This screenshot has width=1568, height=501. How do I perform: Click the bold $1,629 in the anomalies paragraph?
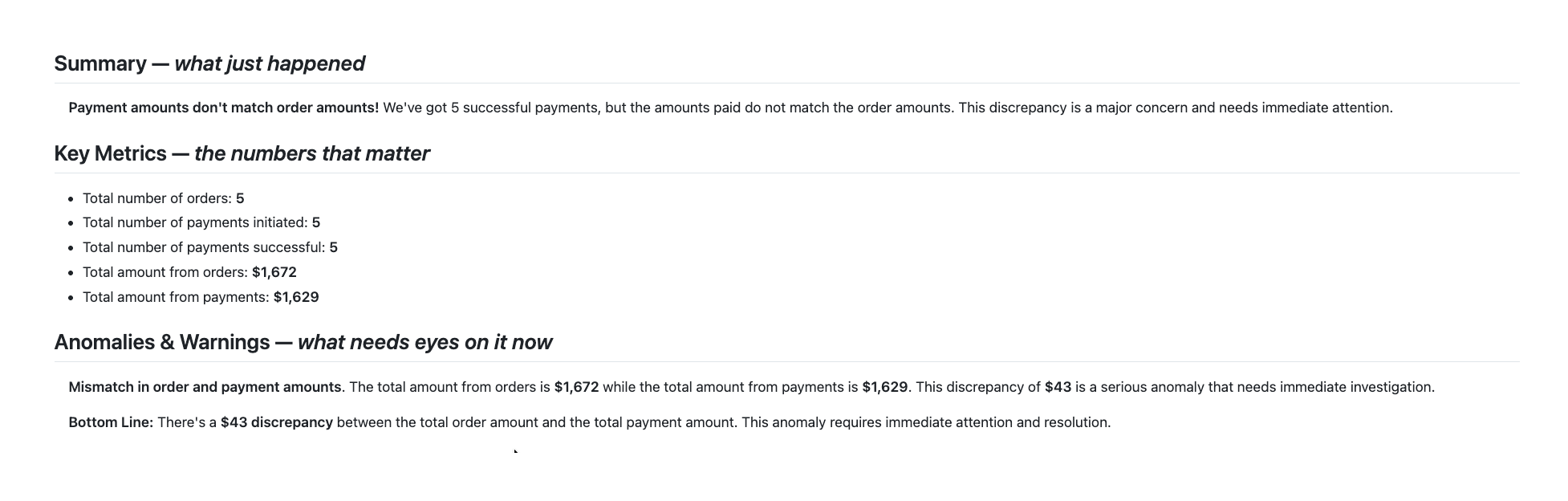point(884,387)
